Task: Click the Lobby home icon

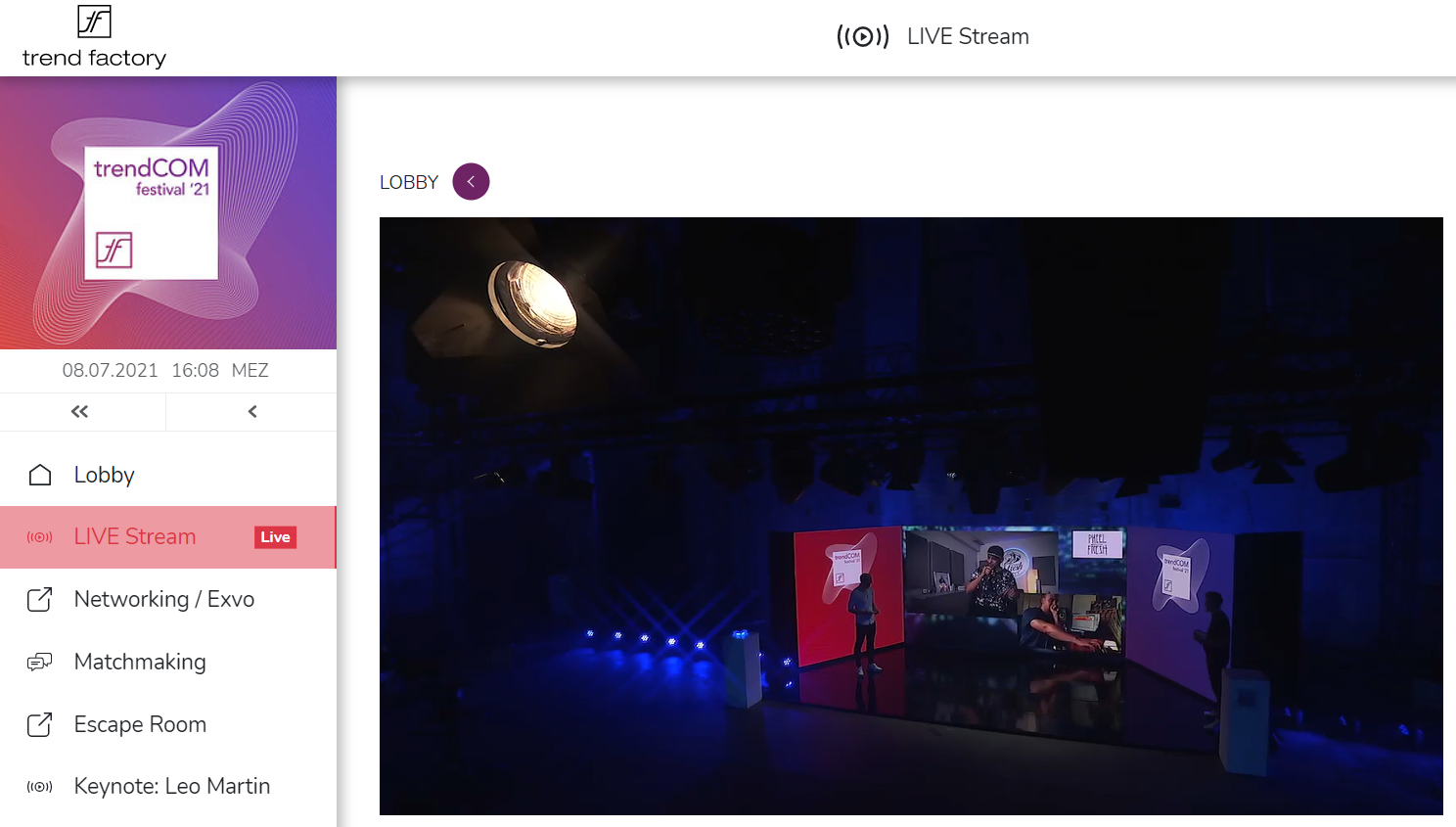Action: click(40, 475)
